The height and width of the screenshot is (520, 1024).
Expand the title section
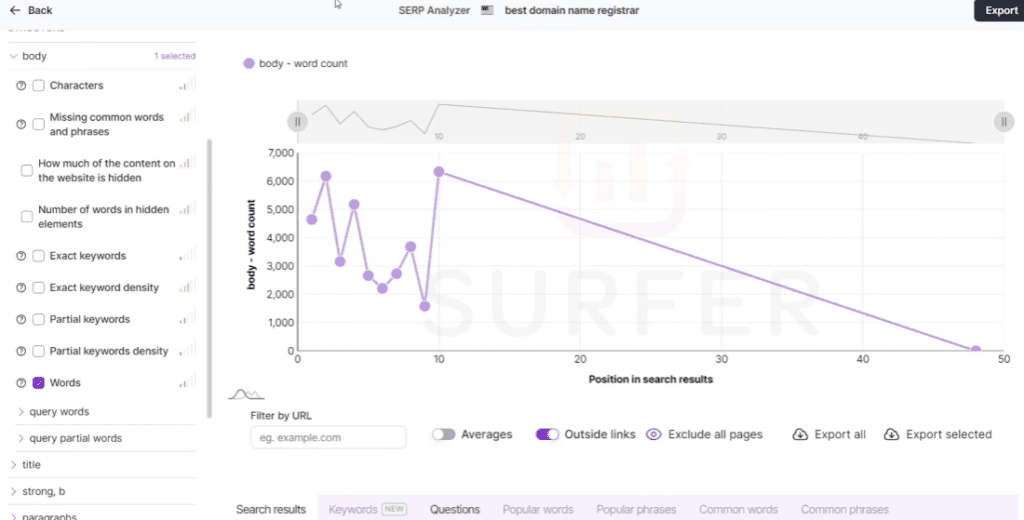[x=13, y=465]
